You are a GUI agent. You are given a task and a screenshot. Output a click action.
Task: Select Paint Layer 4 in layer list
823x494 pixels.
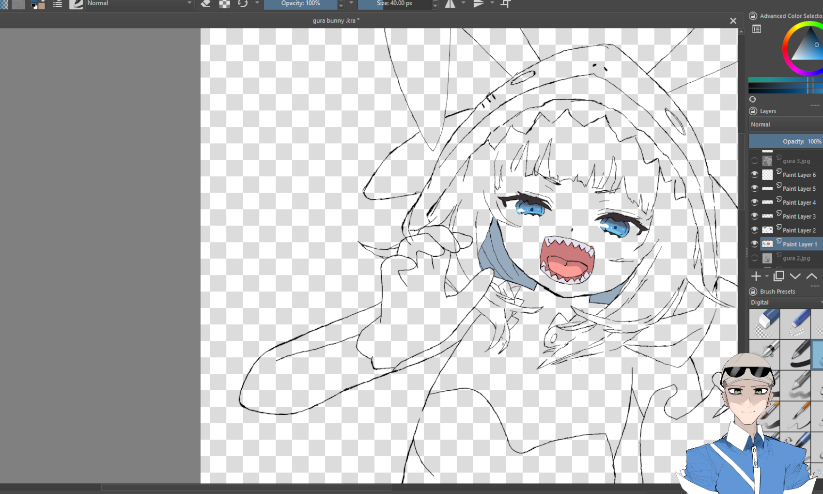coord(799,202)
